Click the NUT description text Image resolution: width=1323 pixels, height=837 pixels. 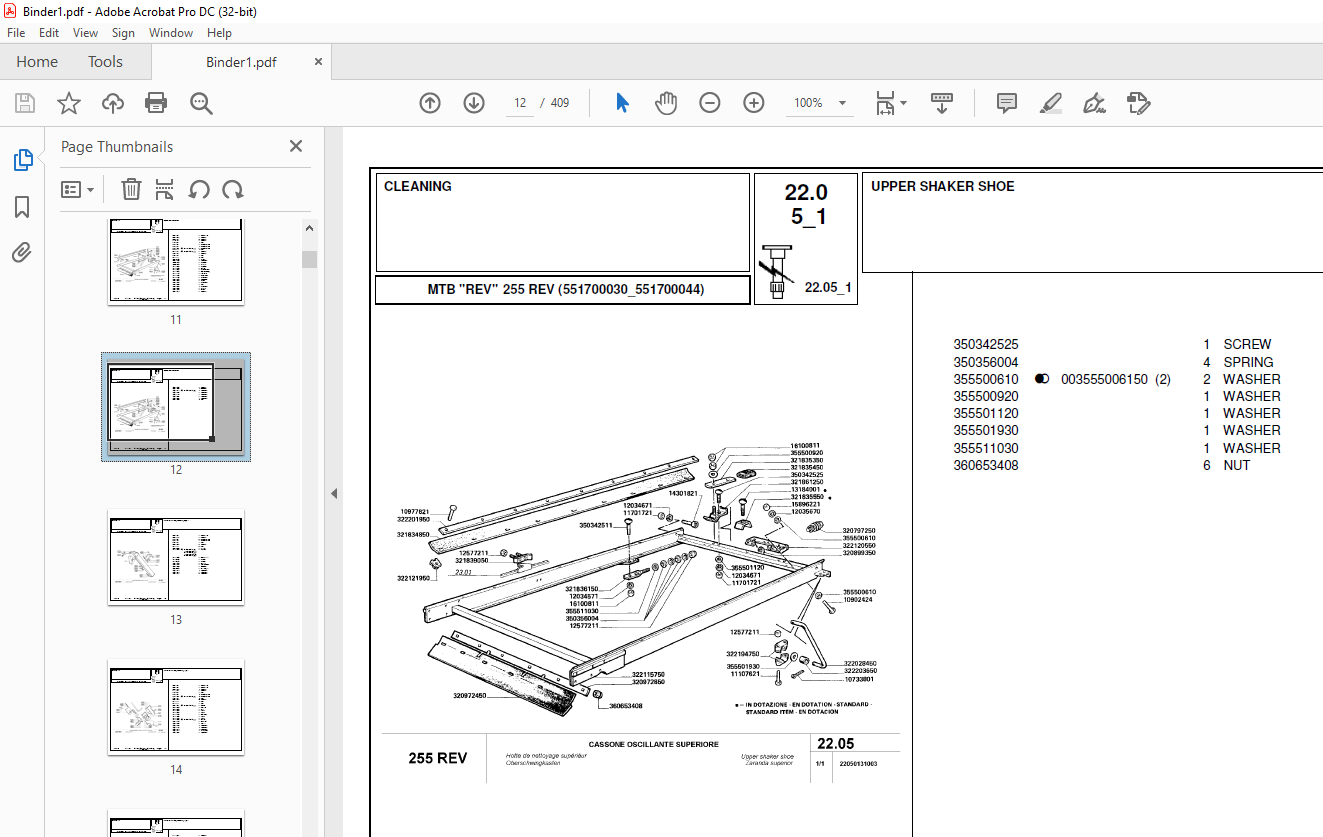tap(1237, 465)
